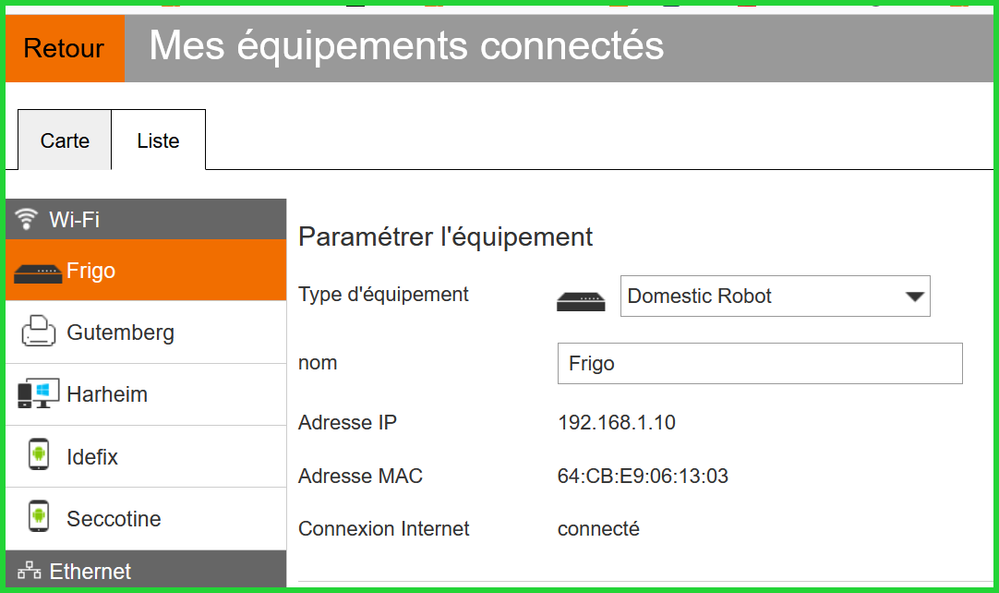Click the router icon beside Frigo entry
999x593 pixels.
[38, 272]
